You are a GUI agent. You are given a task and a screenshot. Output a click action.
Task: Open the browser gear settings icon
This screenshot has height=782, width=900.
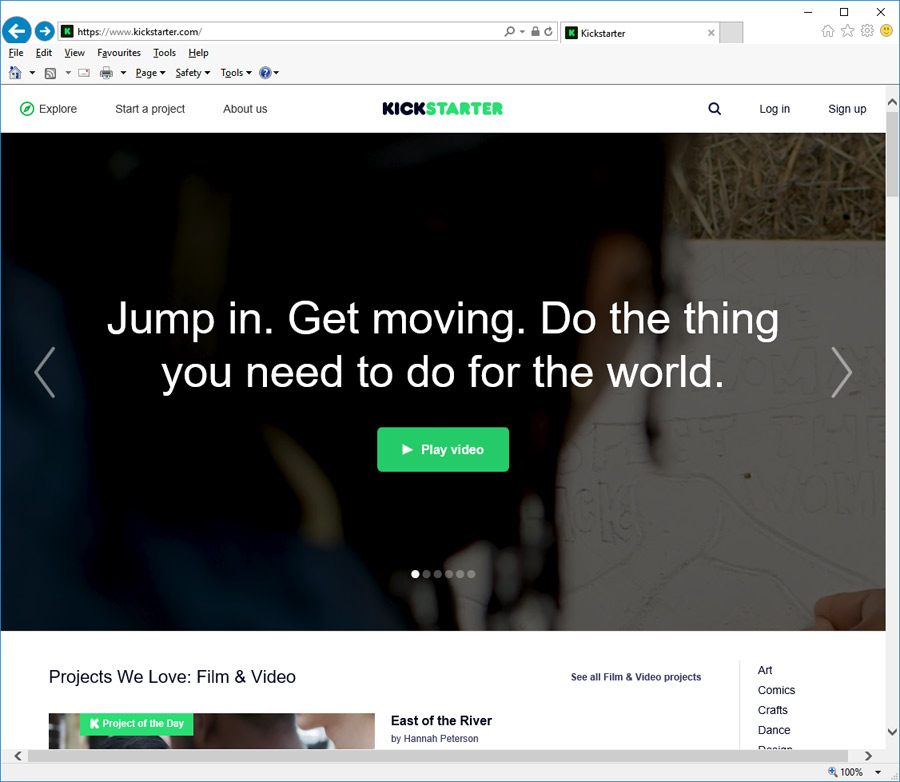pos(867,31)
